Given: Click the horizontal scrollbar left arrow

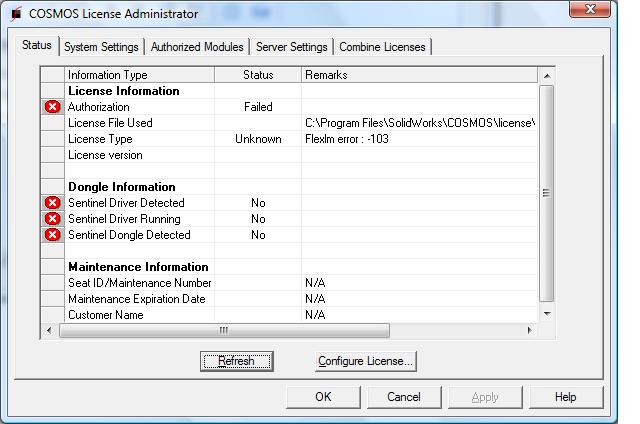Looking at the screenshot, I should point(49,330).
